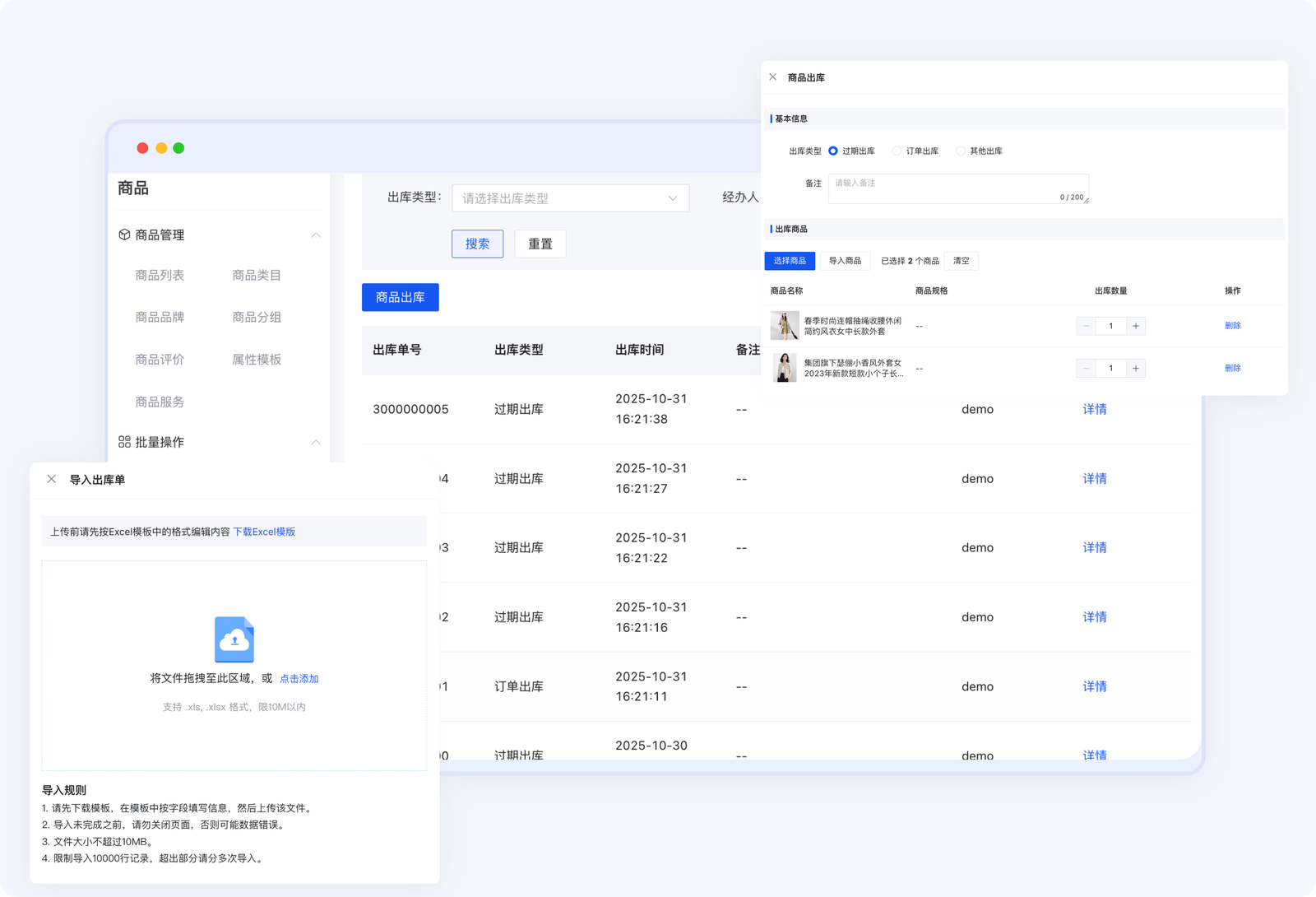The width and height of the screenshot is (1316, 897).
Task: Decrease quantity of the second product
Action: tap(1086, 368)
